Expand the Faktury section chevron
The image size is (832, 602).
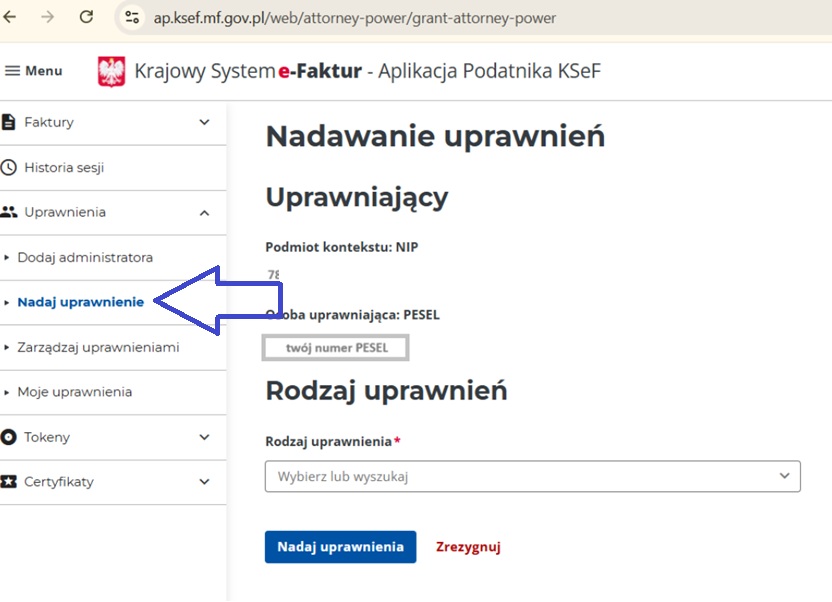(x=204, y=122)
